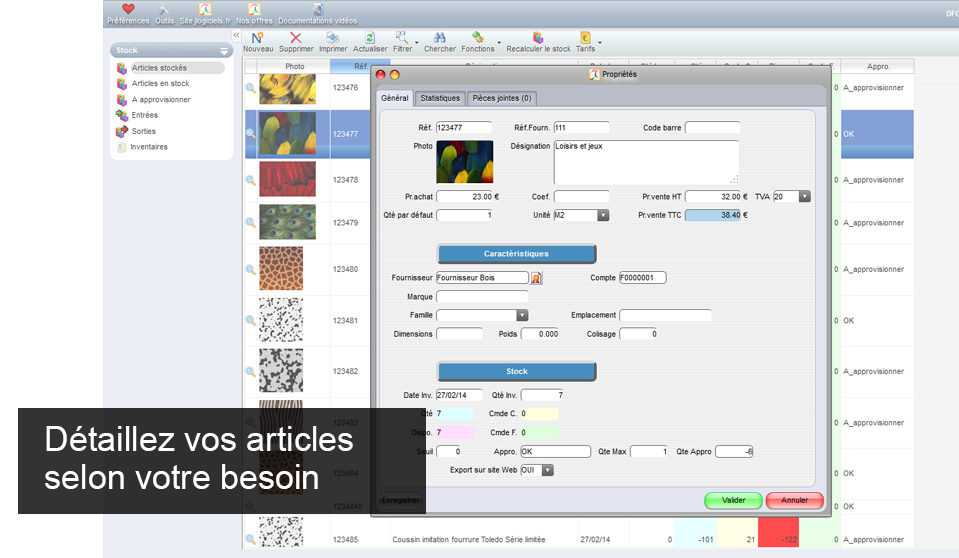Click the Imprimer printer icon
Viewport: 959px width, 558px height.
pos(333,38)
